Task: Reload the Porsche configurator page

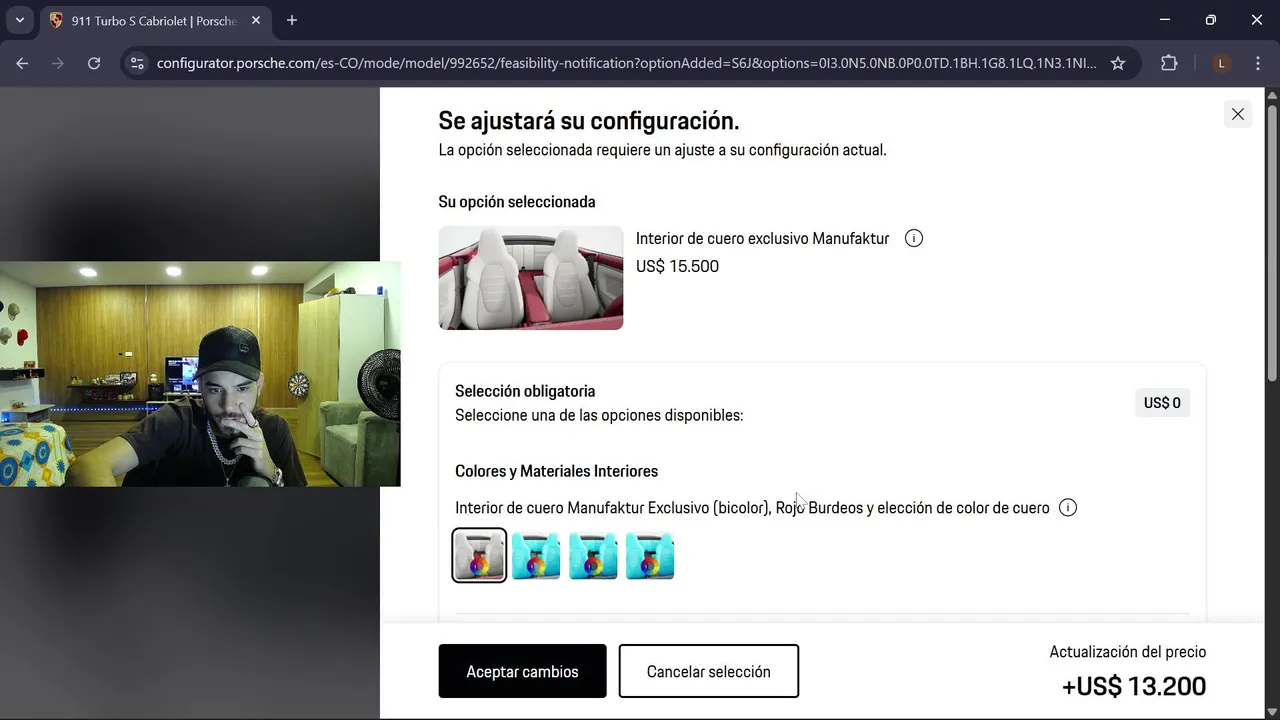Action: pyautogui.click(x=94, y=63)
